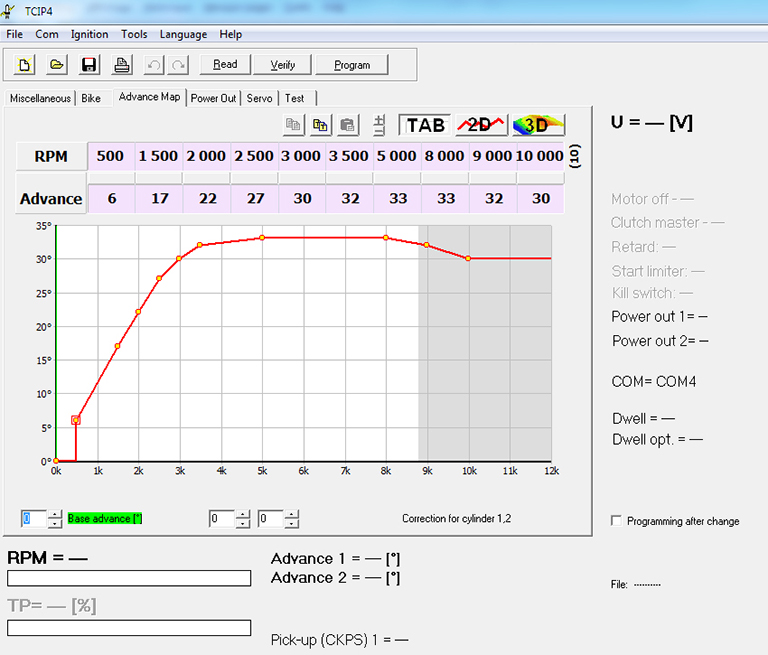This screenshot has height=655, width=768.
Task: Open the Help menu
Action: tap(231, 34)
